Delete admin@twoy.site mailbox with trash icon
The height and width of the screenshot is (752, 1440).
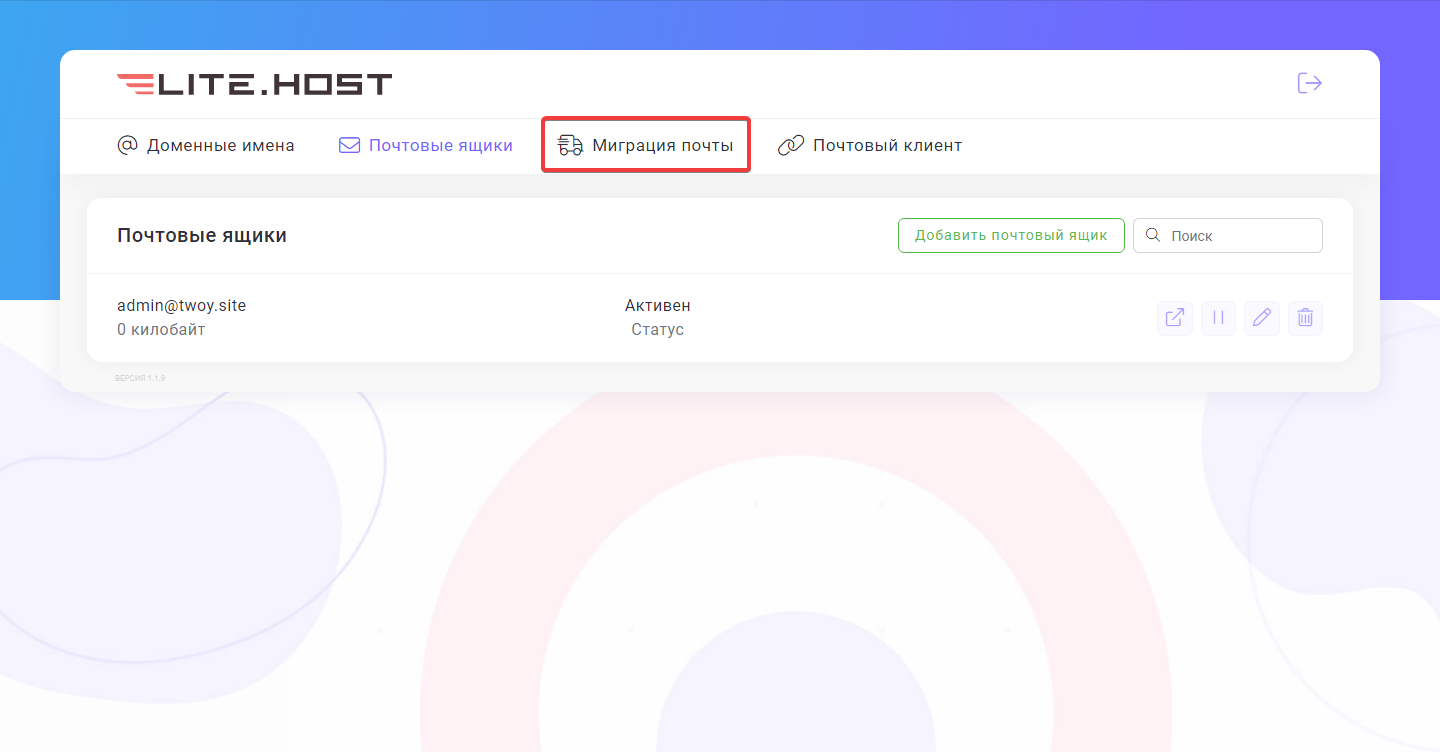pyautogui.click(x=1305, y=318)
